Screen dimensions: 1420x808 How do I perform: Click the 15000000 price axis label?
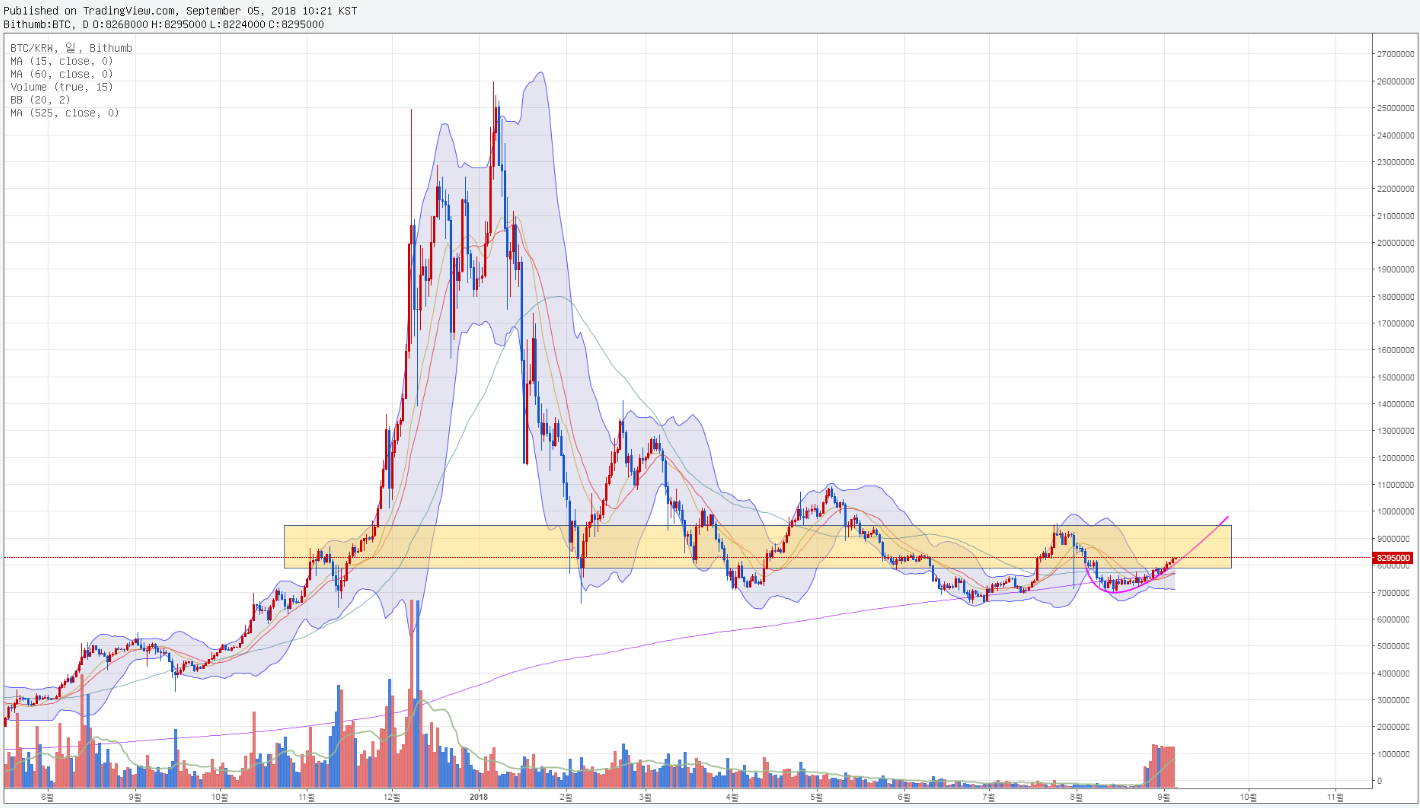(x=1395, y=377)
